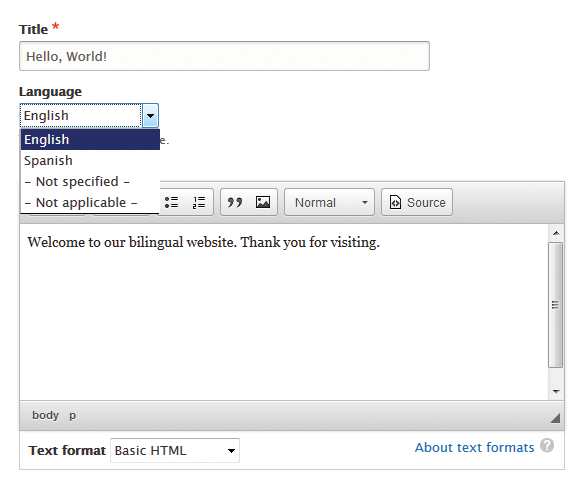
Task: Click into the Title input field
Action: click(x=225, y=56)
